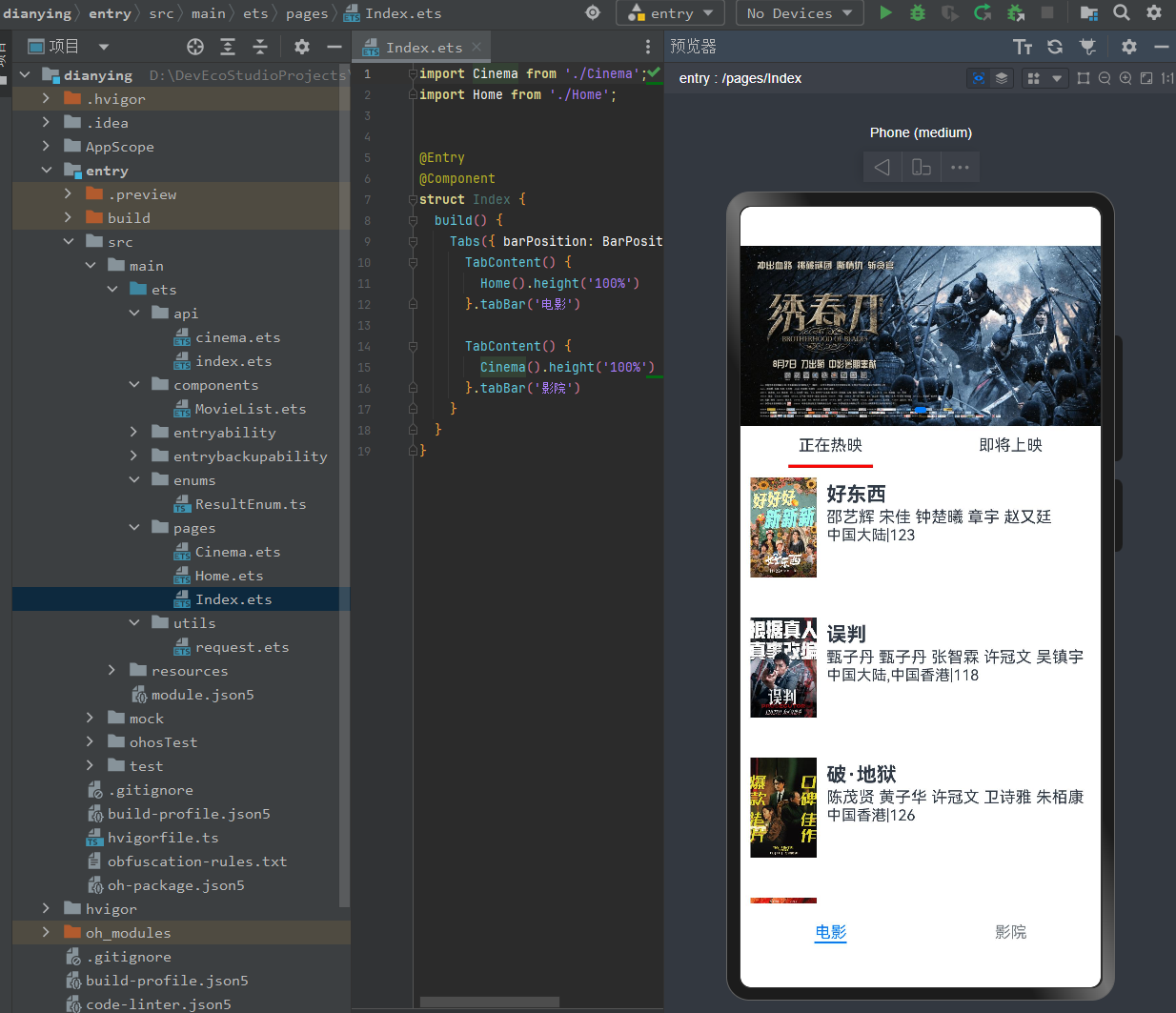Click the Run with coverage icon
1176x1013 pixels.
click(x=950, y=12)
